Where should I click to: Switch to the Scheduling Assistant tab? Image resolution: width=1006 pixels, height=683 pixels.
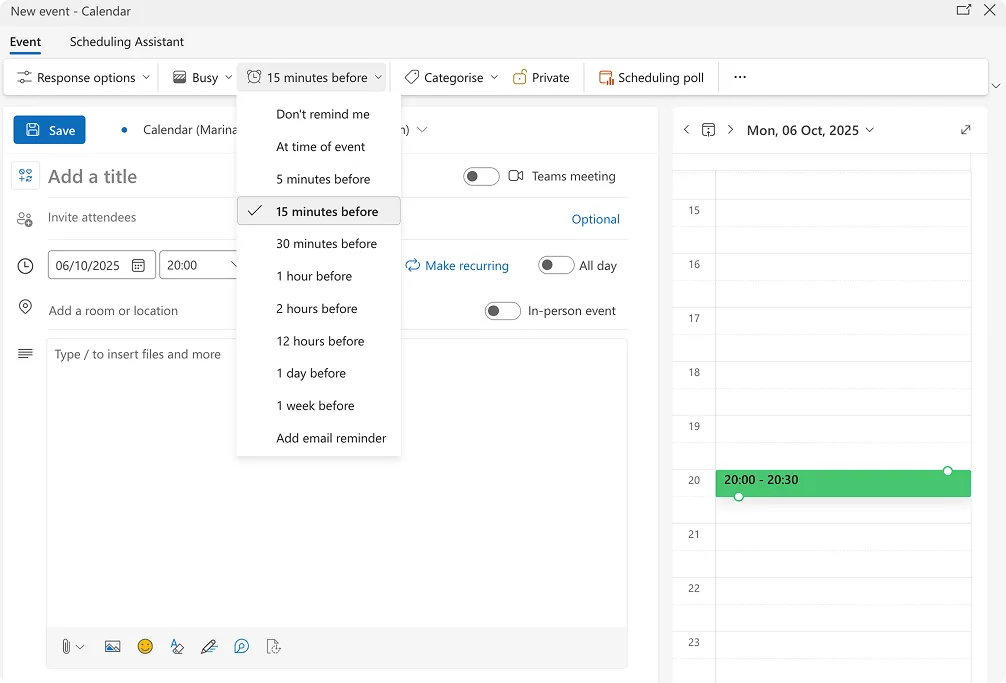pos(126,42)
